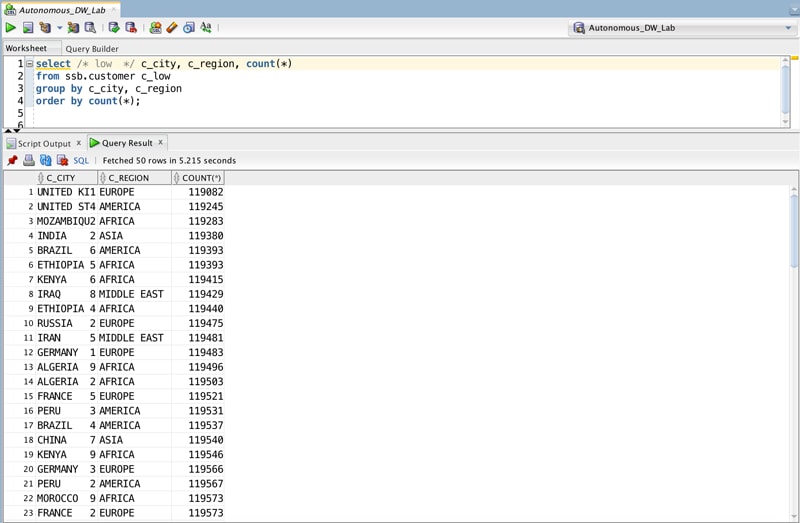The width and height of the screenshot is (800, 523).
Task: Select the RUSSIA 2 city cell
Action: 66,323
